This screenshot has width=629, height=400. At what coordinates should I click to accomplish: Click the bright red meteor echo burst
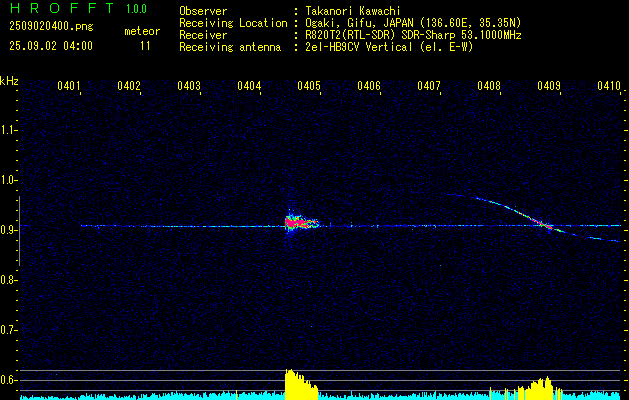pyautogui.click(x=301, y=223)
